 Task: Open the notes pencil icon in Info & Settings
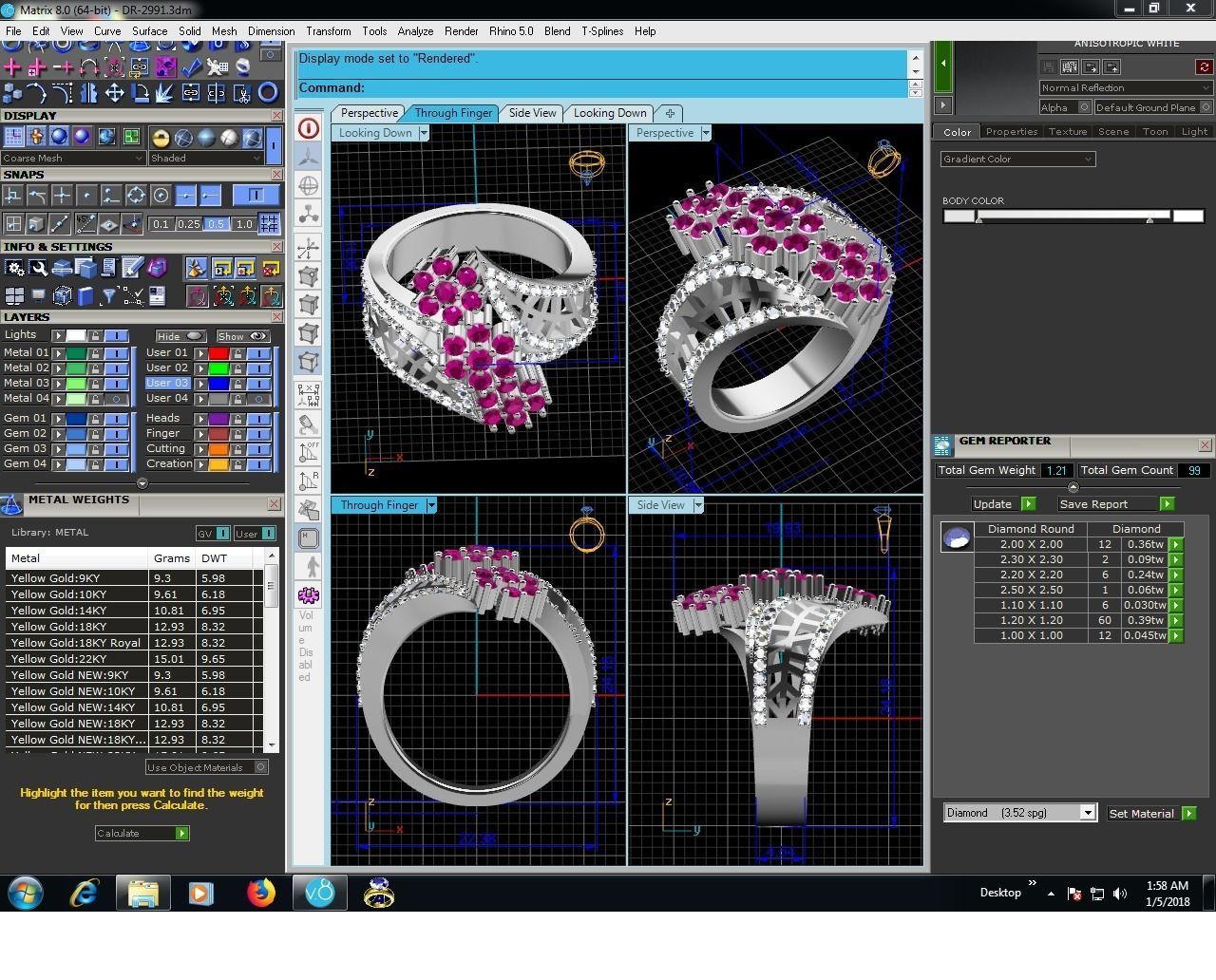click(132, 268)
